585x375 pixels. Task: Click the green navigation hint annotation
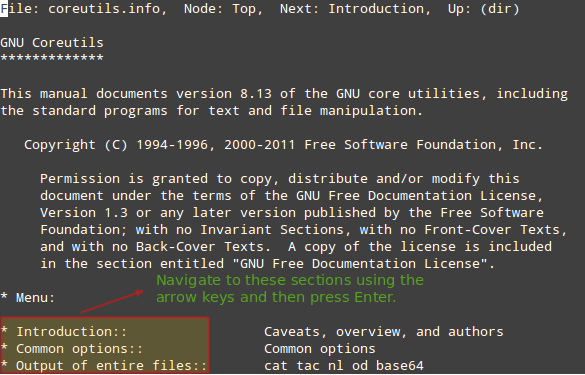pyautogui.click(x=290, y=288)
